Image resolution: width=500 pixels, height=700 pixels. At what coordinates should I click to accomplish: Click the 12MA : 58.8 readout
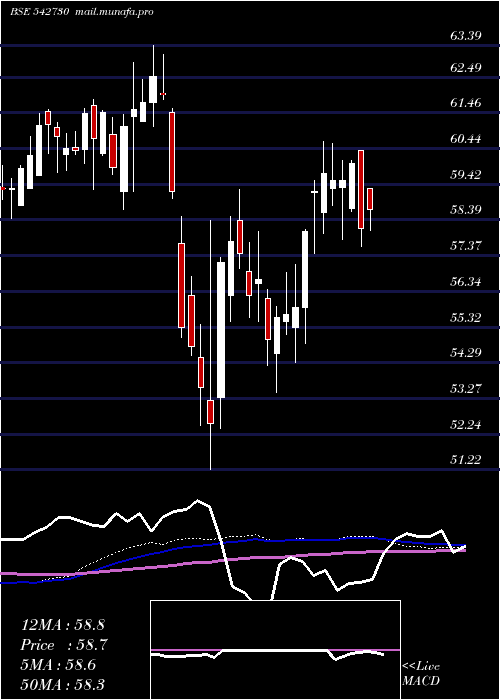click(x=62, y=625)
